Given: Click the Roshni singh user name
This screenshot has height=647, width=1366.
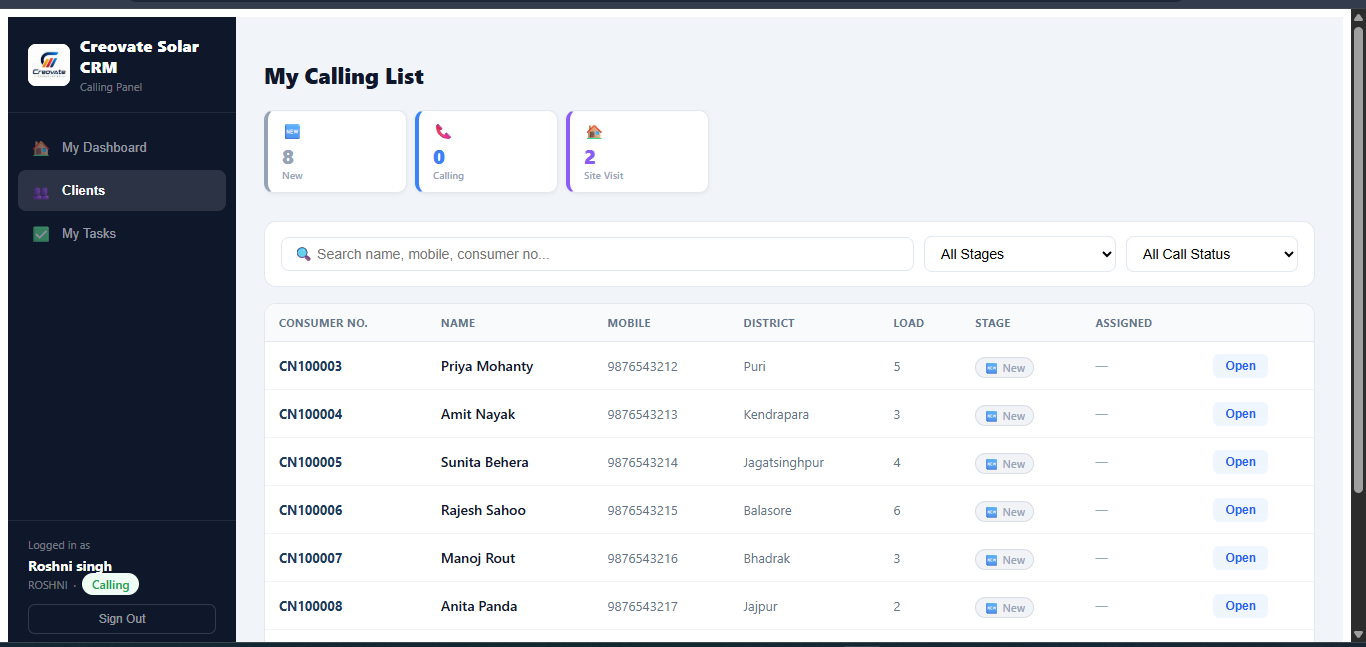Looking at the screenshot, I should click(70, 566).
